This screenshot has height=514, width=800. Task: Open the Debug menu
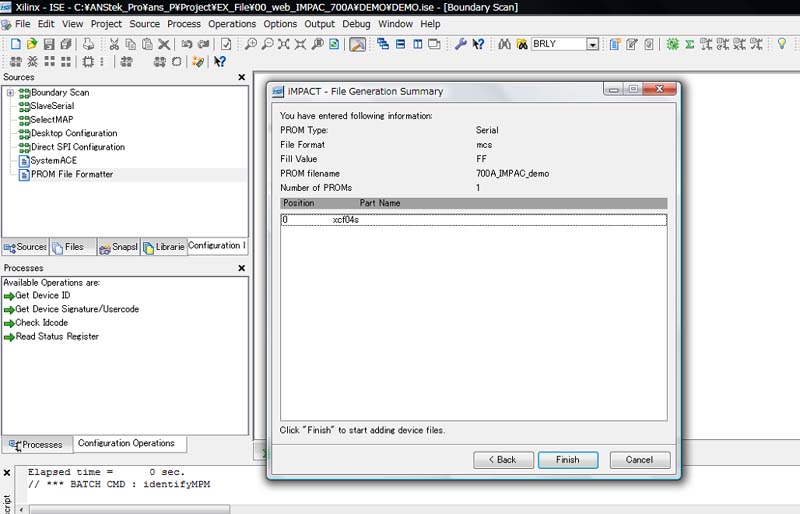[x=356, y=24]
